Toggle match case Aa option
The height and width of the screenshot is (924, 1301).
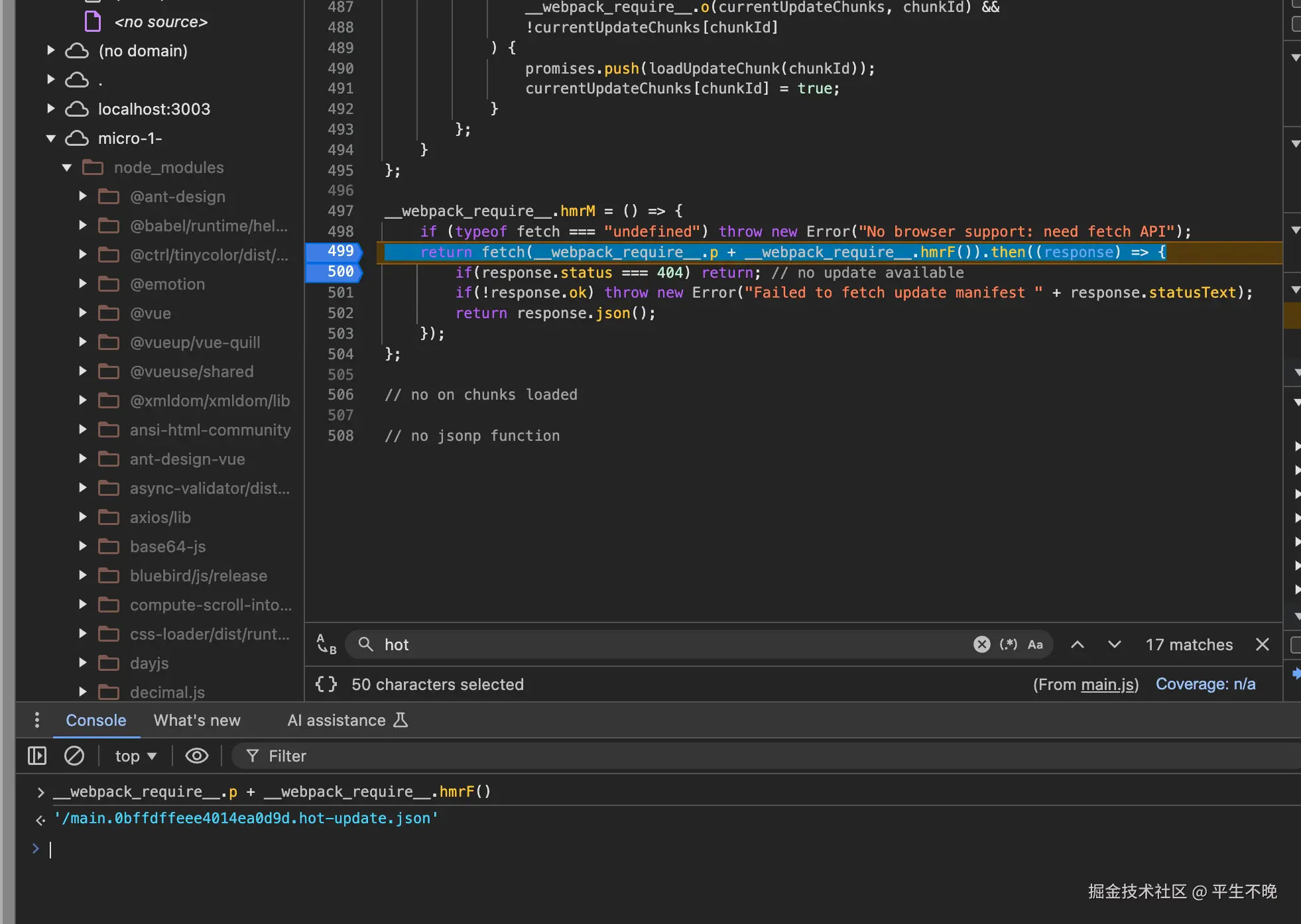click(1035, 644)
